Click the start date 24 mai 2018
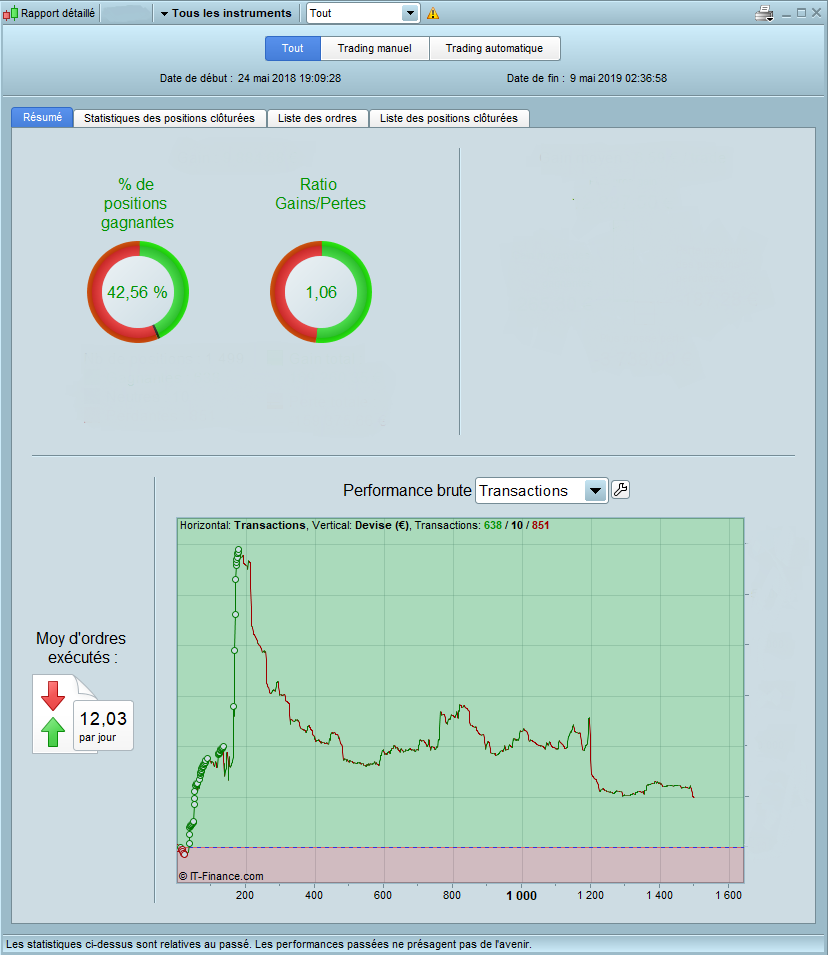 (289, 78)
